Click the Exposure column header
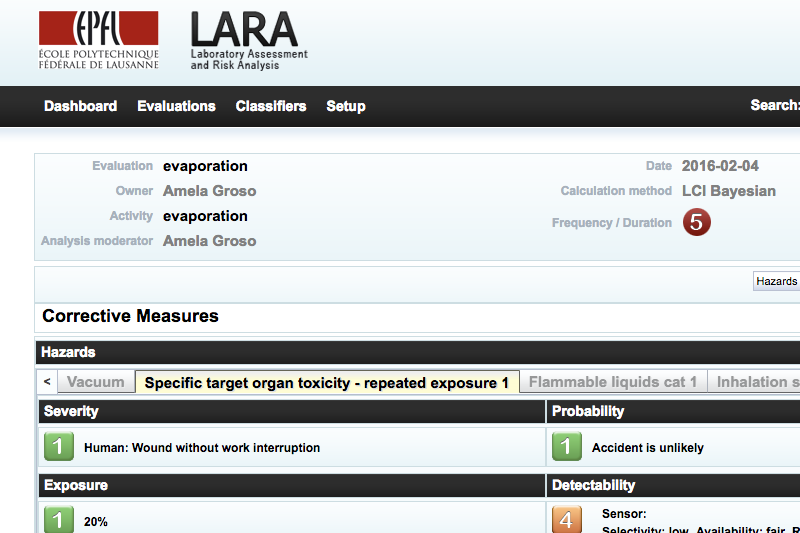 pyautogui.click(x=291, y=485)
